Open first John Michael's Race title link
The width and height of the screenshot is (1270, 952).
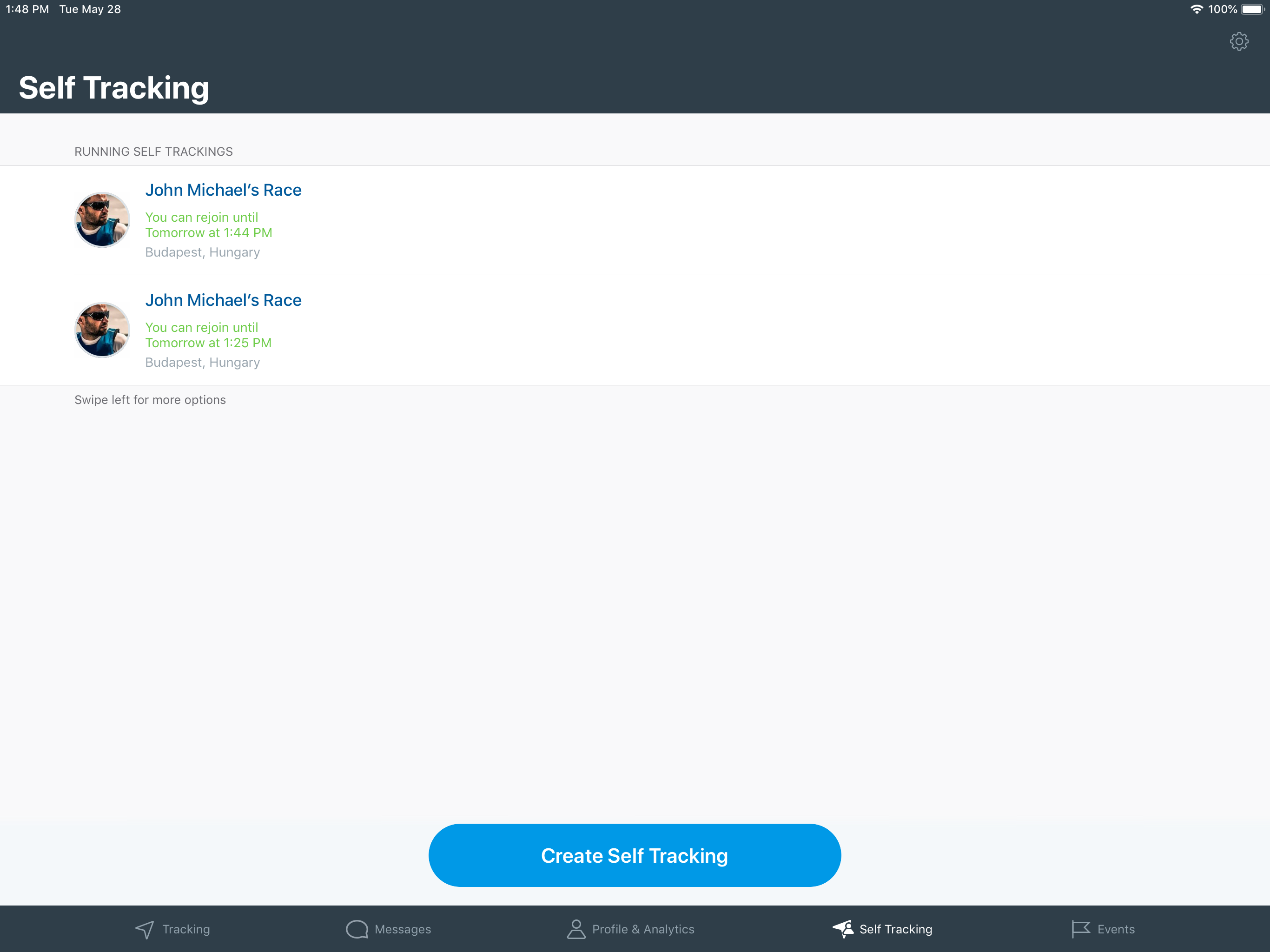point(223,190)
